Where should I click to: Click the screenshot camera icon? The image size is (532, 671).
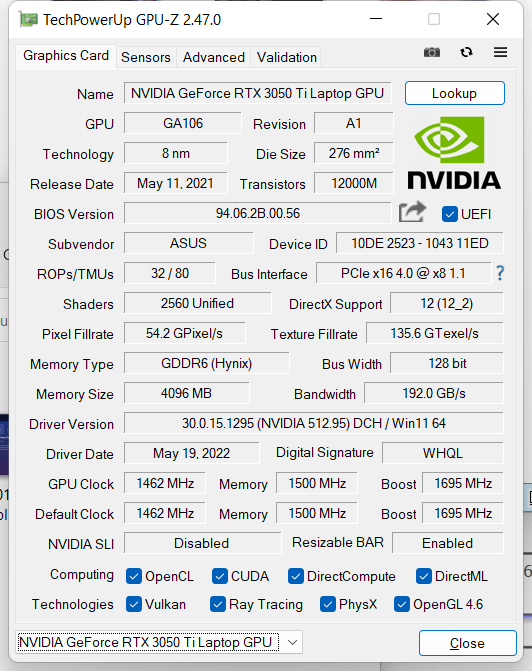(x=431, y=52)
